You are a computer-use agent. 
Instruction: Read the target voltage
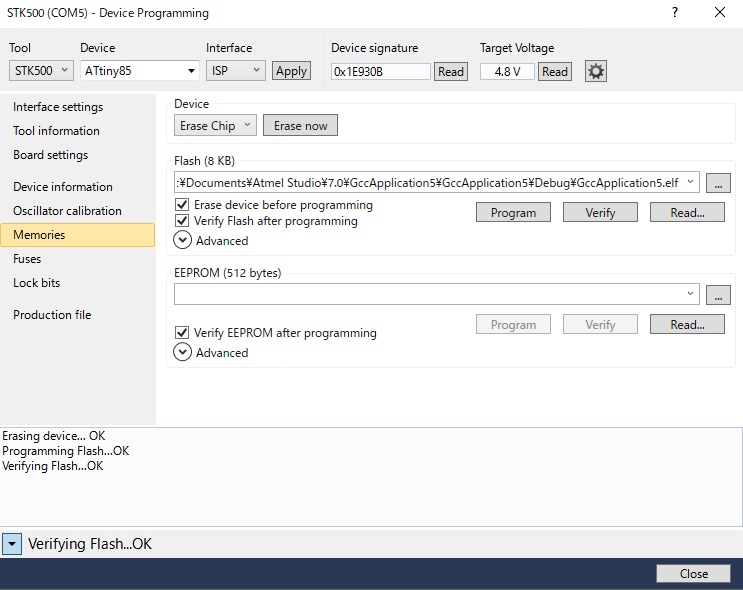554,72
